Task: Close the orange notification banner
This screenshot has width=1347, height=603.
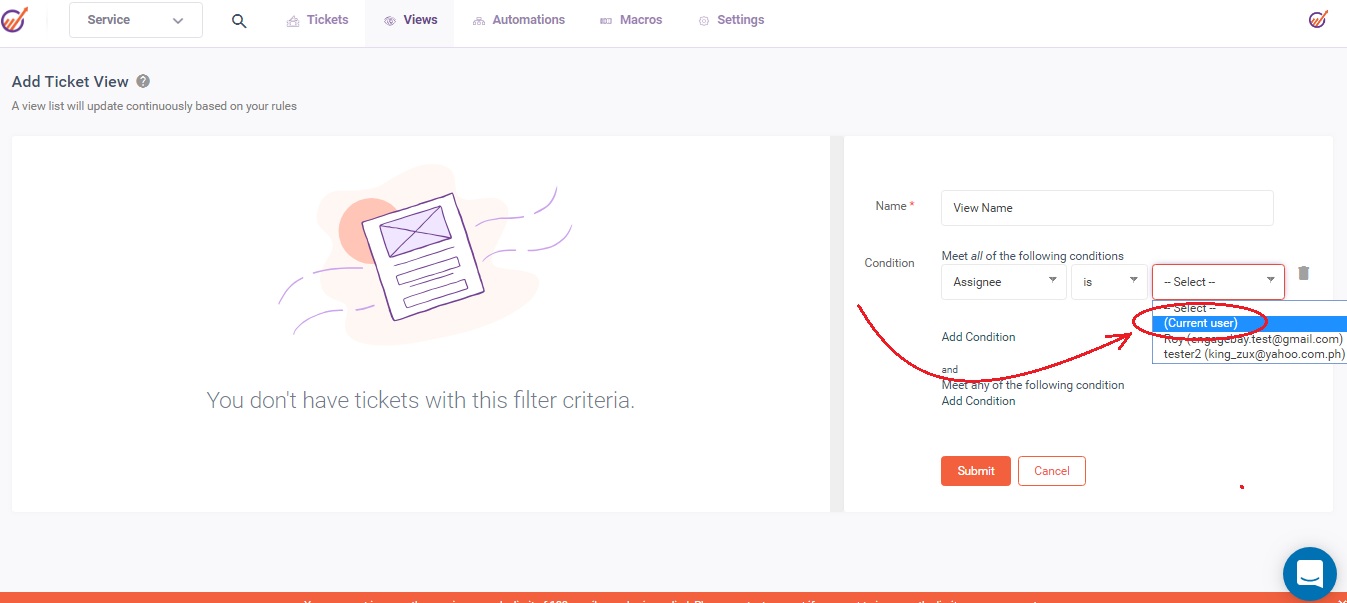Action: click(1341, 601)
